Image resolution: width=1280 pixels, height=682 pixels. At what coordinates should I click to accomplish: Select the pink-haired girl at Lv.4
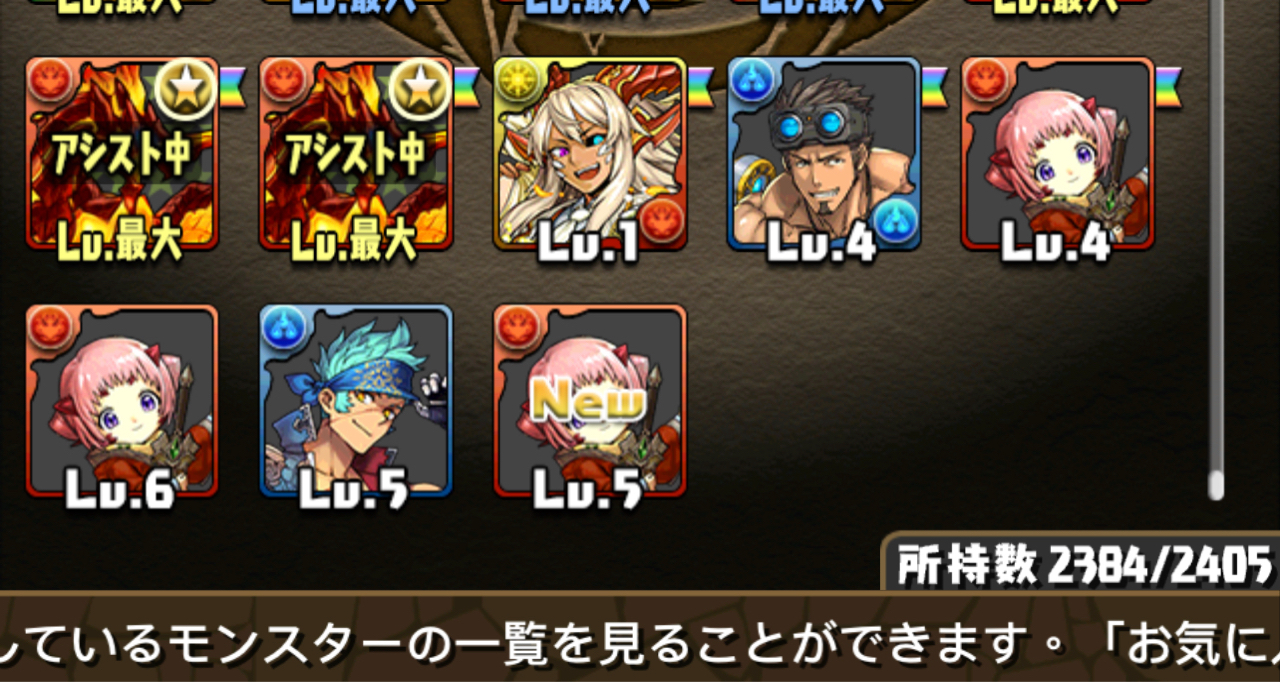pos(1058,154)
